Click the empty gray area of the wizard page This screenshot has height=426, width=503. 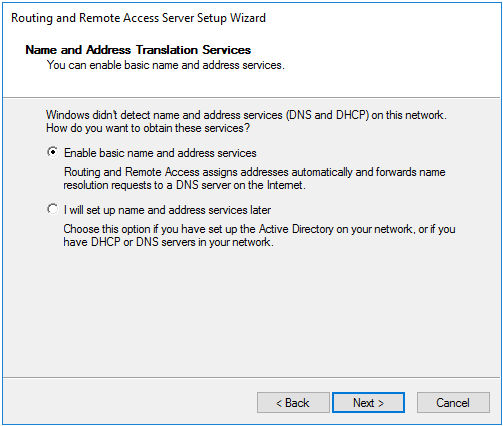(251, 313)
